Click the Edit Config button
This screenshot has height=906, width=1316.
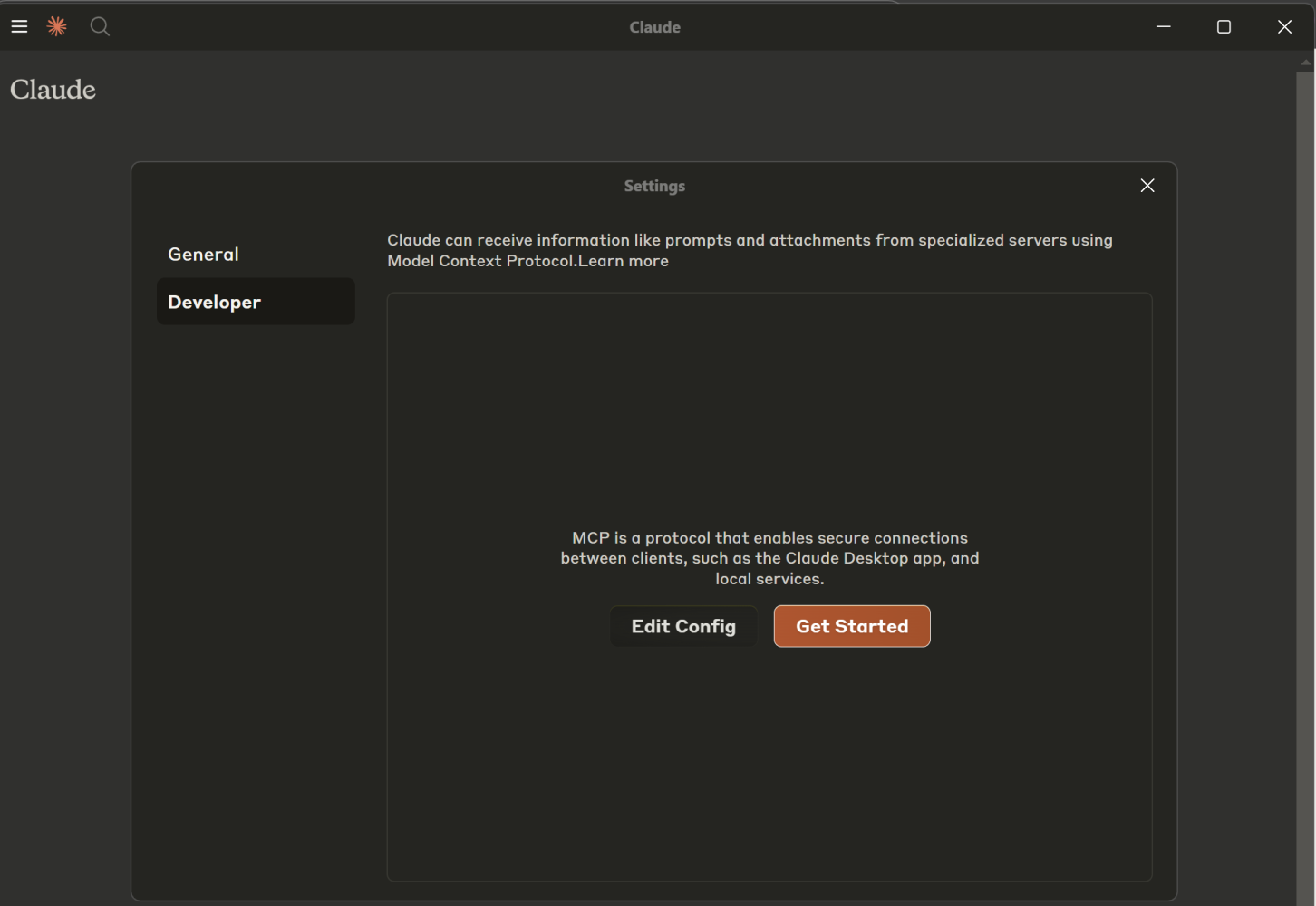pos(683,626)
